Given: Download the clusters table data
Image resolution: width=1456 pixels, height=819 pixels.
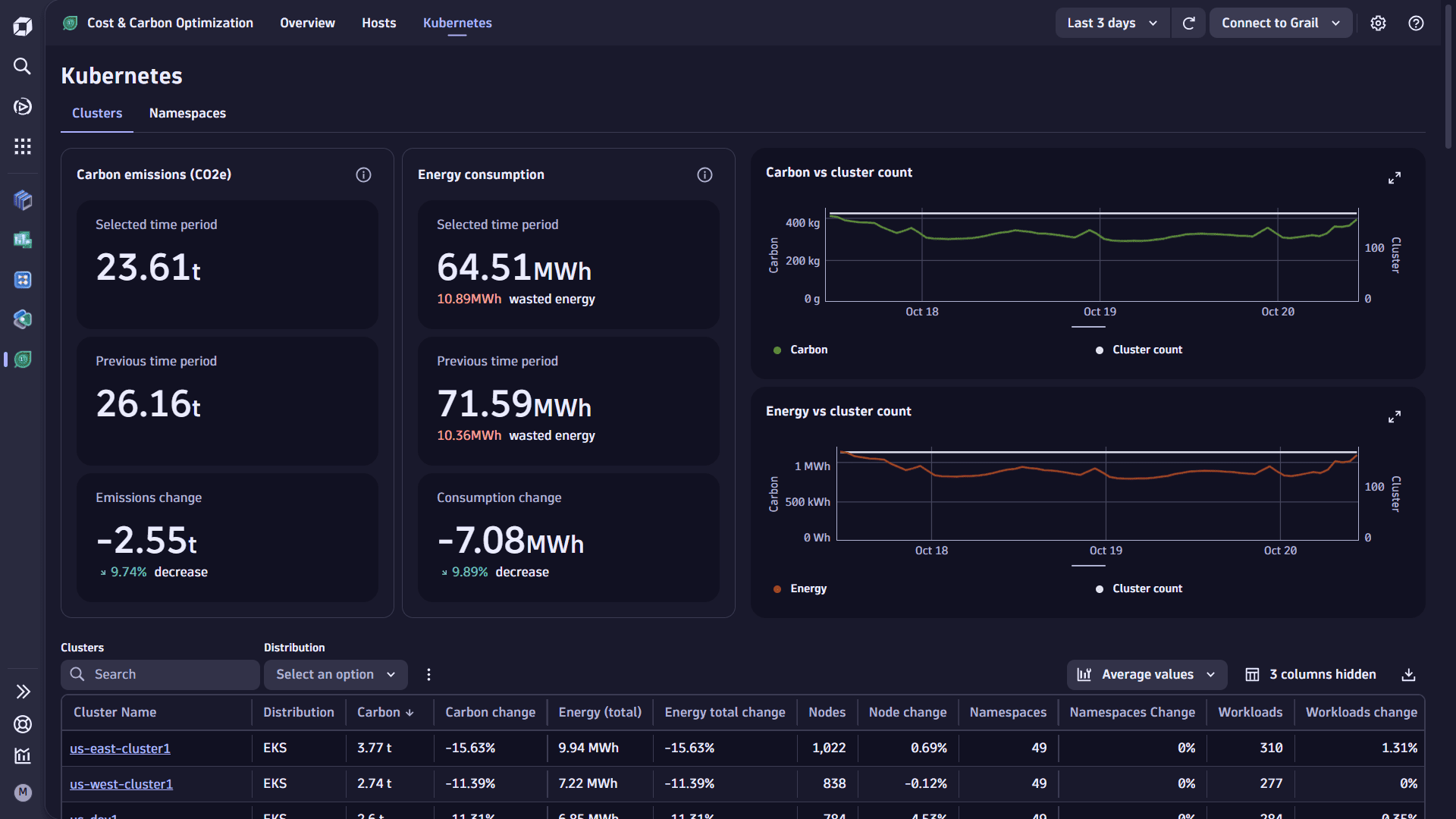Looking at the screenshot, I should pos(1408,674).
